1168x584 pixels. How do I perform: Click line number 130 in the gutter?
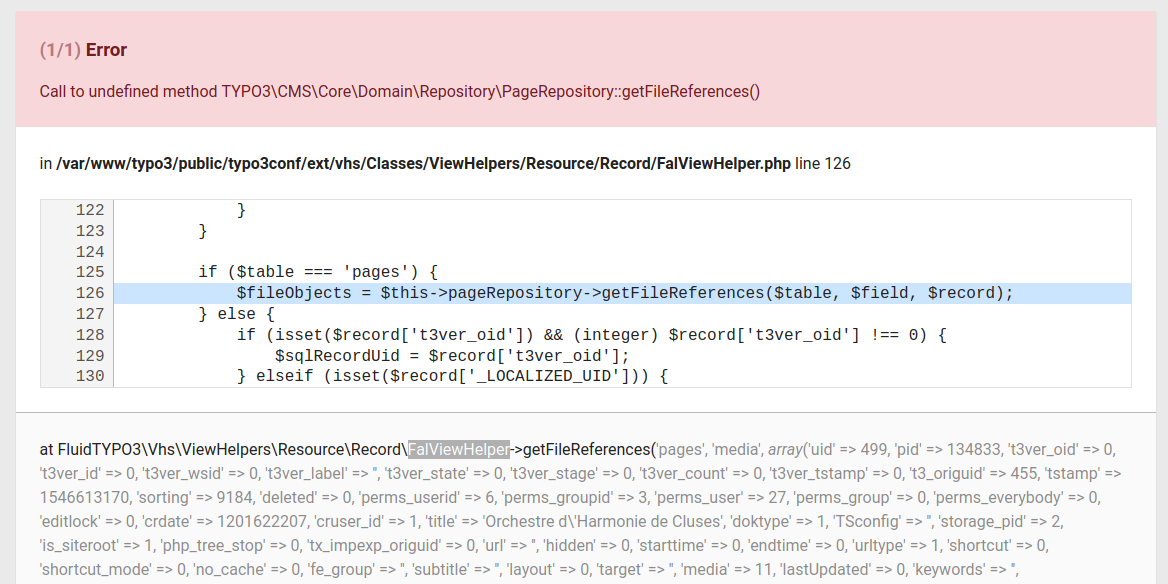tap(89, 376)
